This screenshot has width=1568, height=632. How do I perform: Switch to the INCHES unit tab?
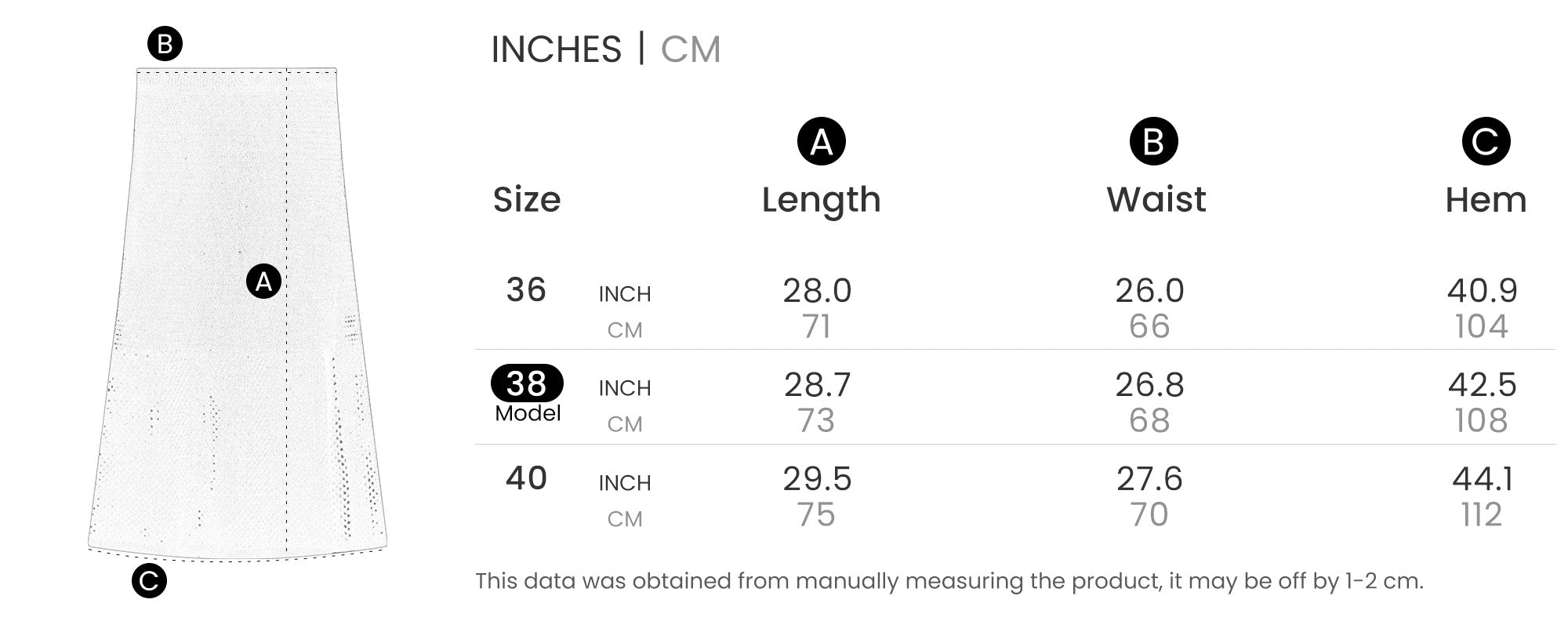[556, 49]
